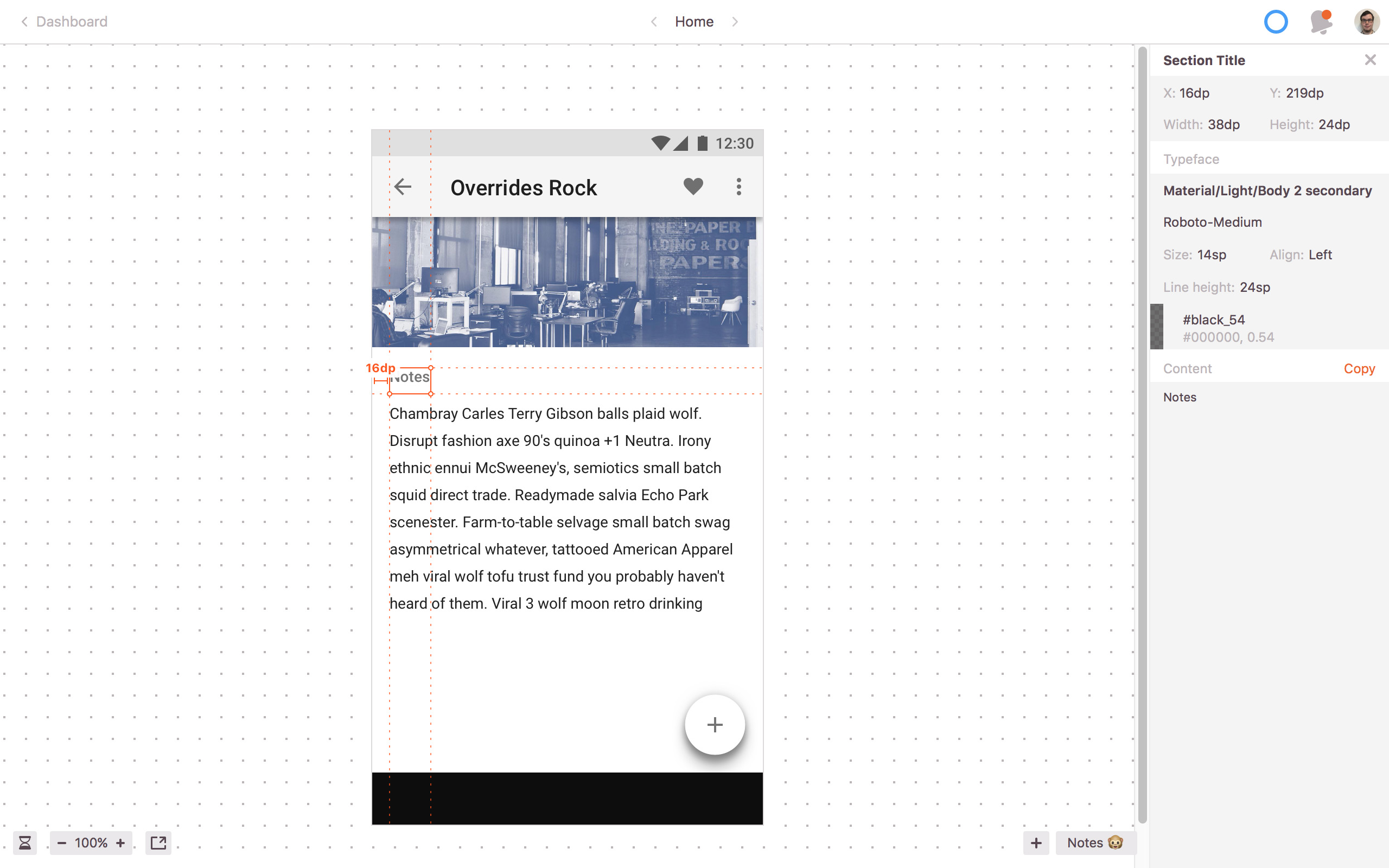The width and height of the screenshot is (1389, 868).
Task: Expand navigation forward chevron
Action: [x=734, y=21]
